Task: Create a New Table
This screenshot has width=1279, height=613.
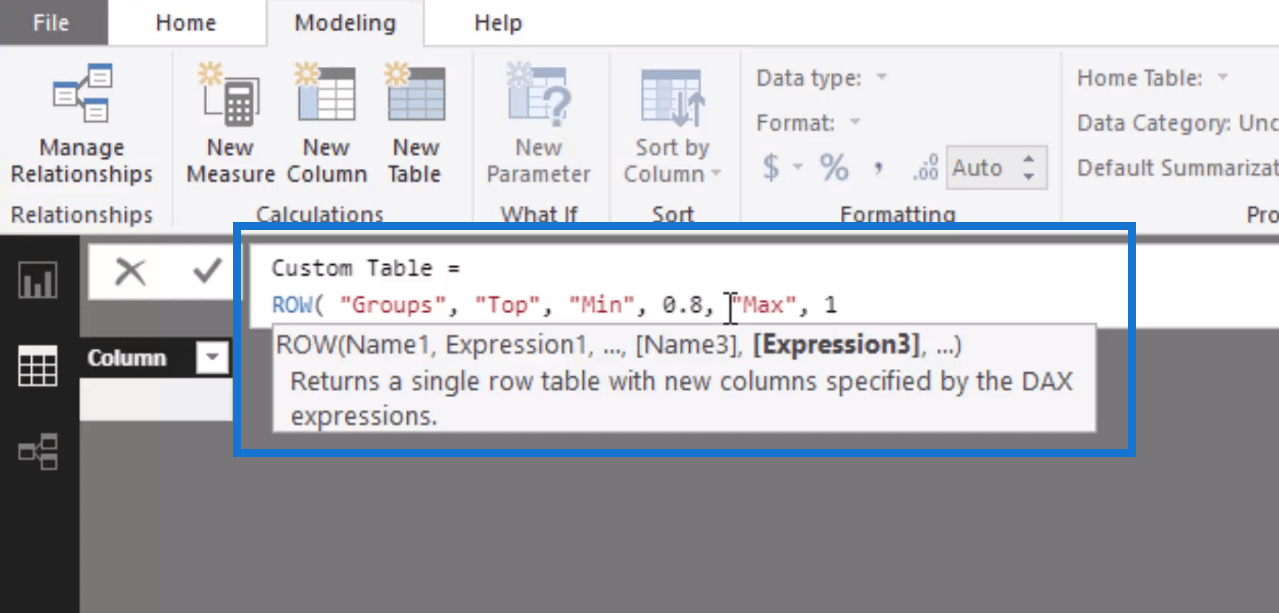Action: [x=415, y=125]
